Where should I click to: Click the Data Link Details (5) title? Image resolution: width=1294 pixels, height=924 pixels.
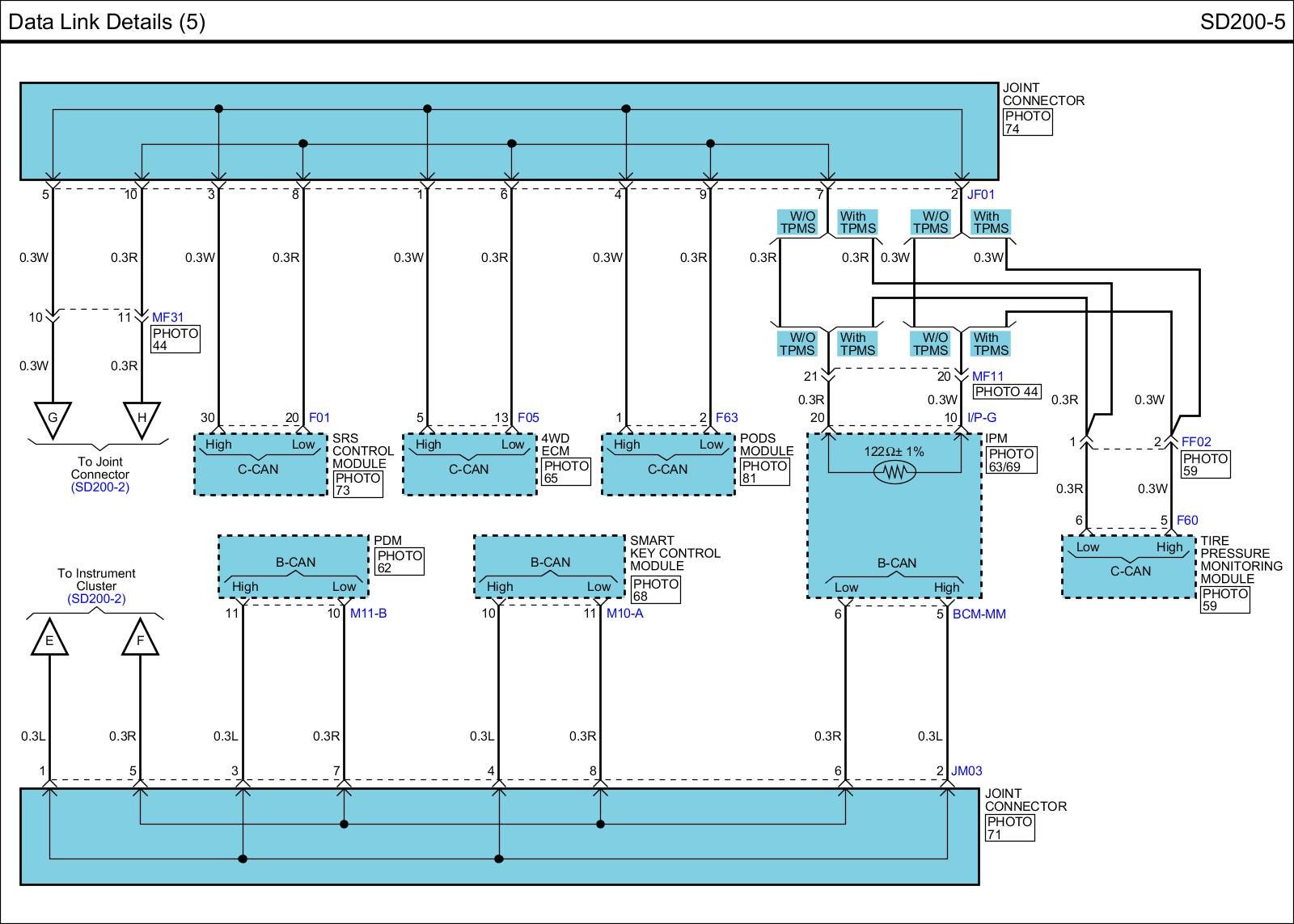click(107, 21)
